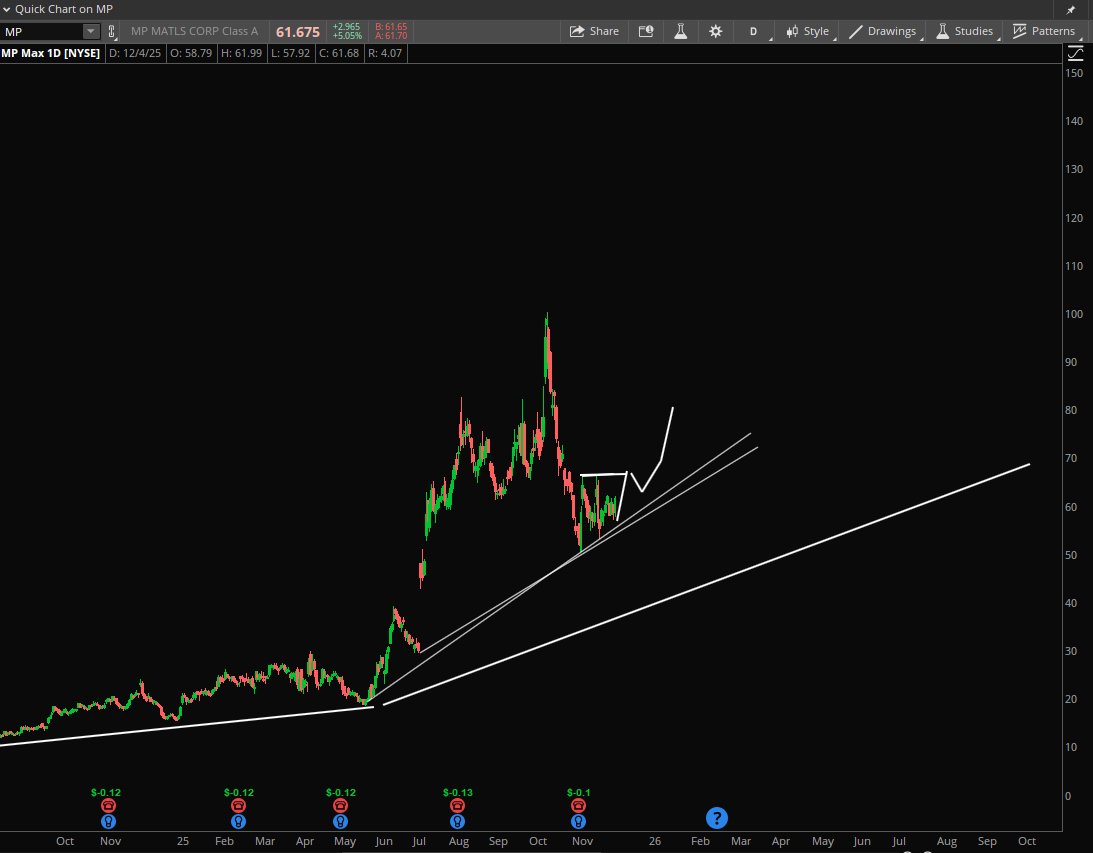Click the last price 61.675

pos(298,32)
